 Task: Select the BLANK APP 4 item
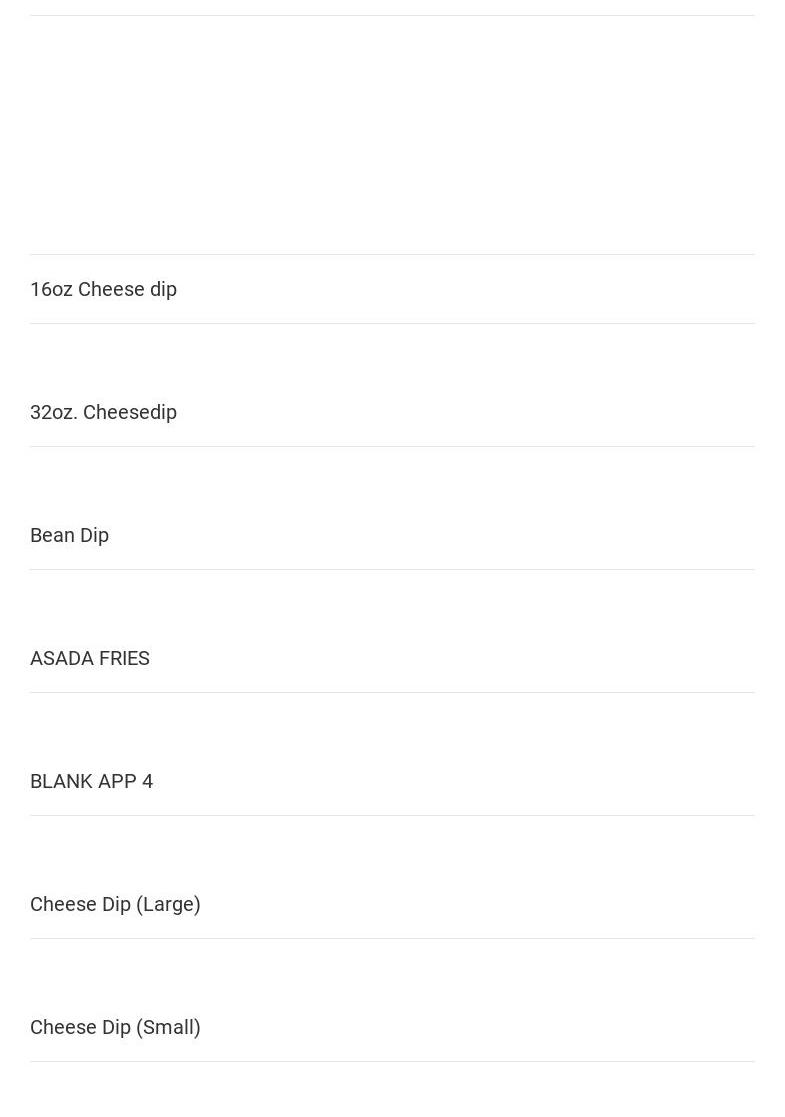[91, 781]
